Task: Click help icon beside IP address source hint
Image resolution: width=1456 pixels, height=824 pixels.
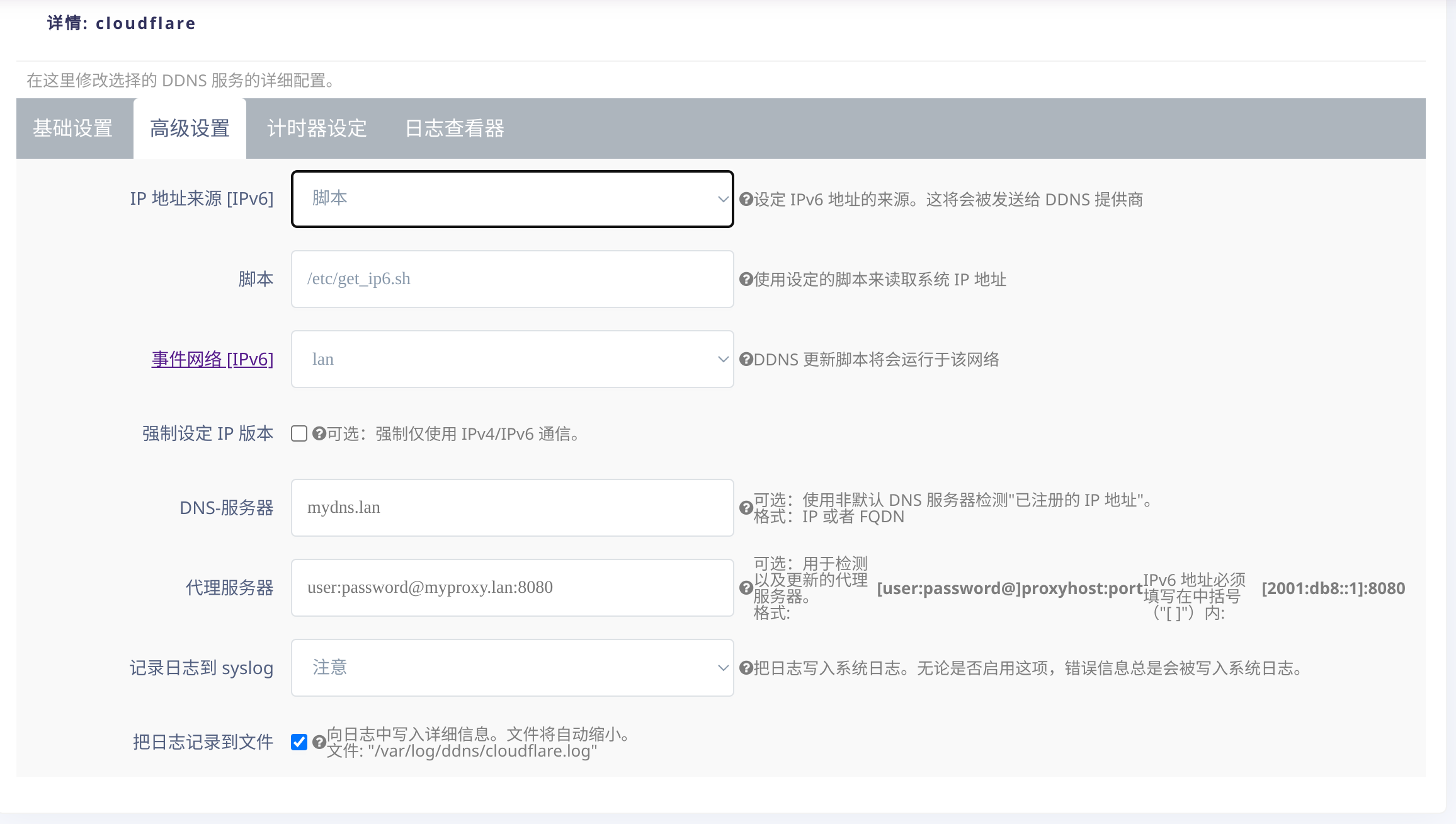Action: 746,200
